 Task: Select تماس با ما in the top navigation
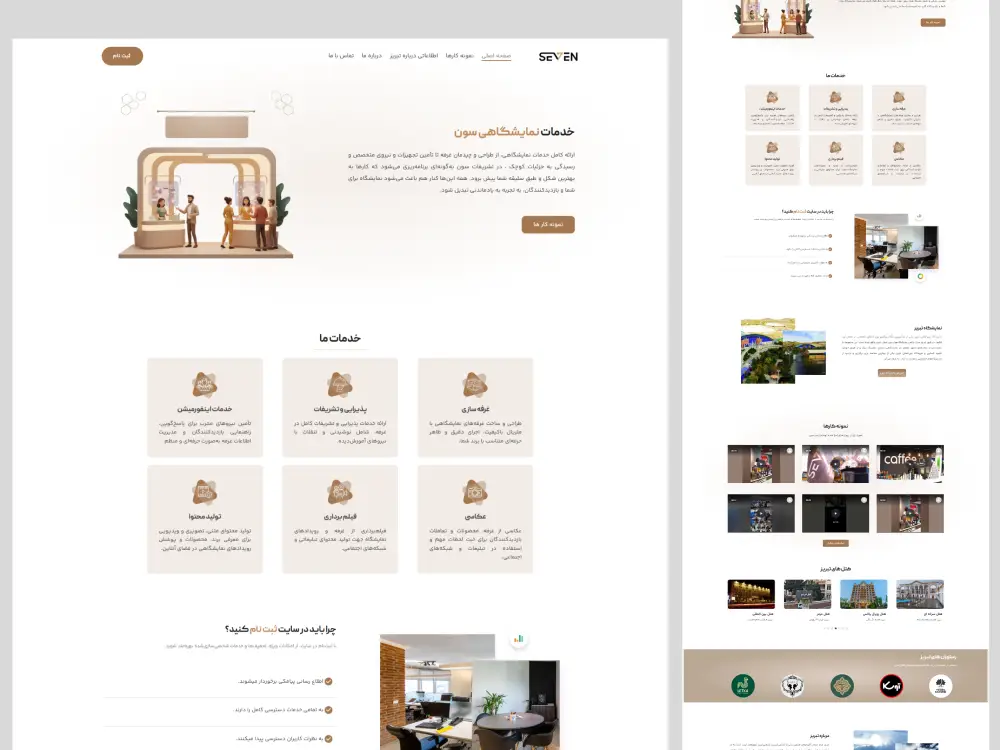click(x=339, y=56)
